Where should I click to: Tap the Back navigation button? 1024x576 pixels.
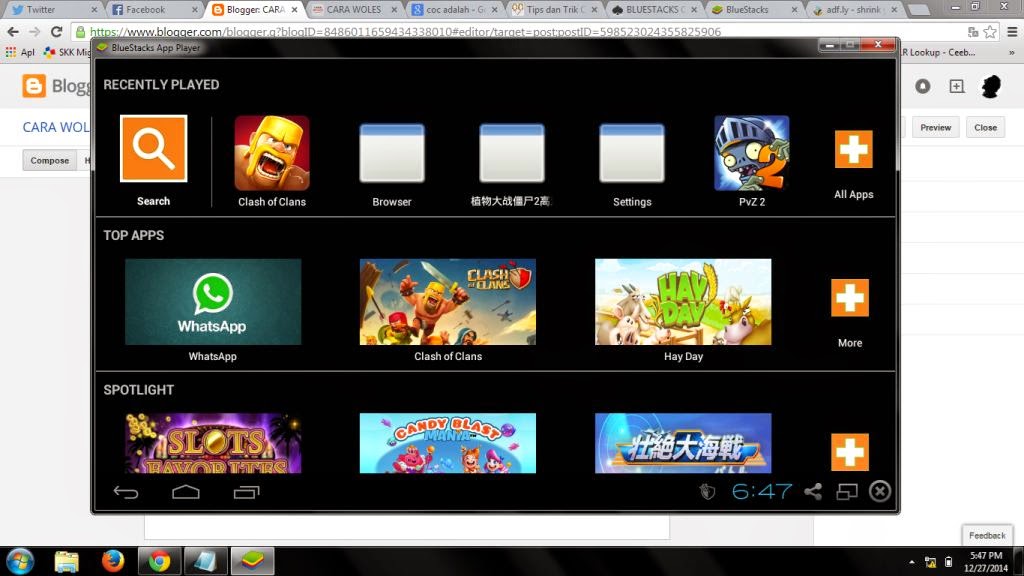click(124, 491)
